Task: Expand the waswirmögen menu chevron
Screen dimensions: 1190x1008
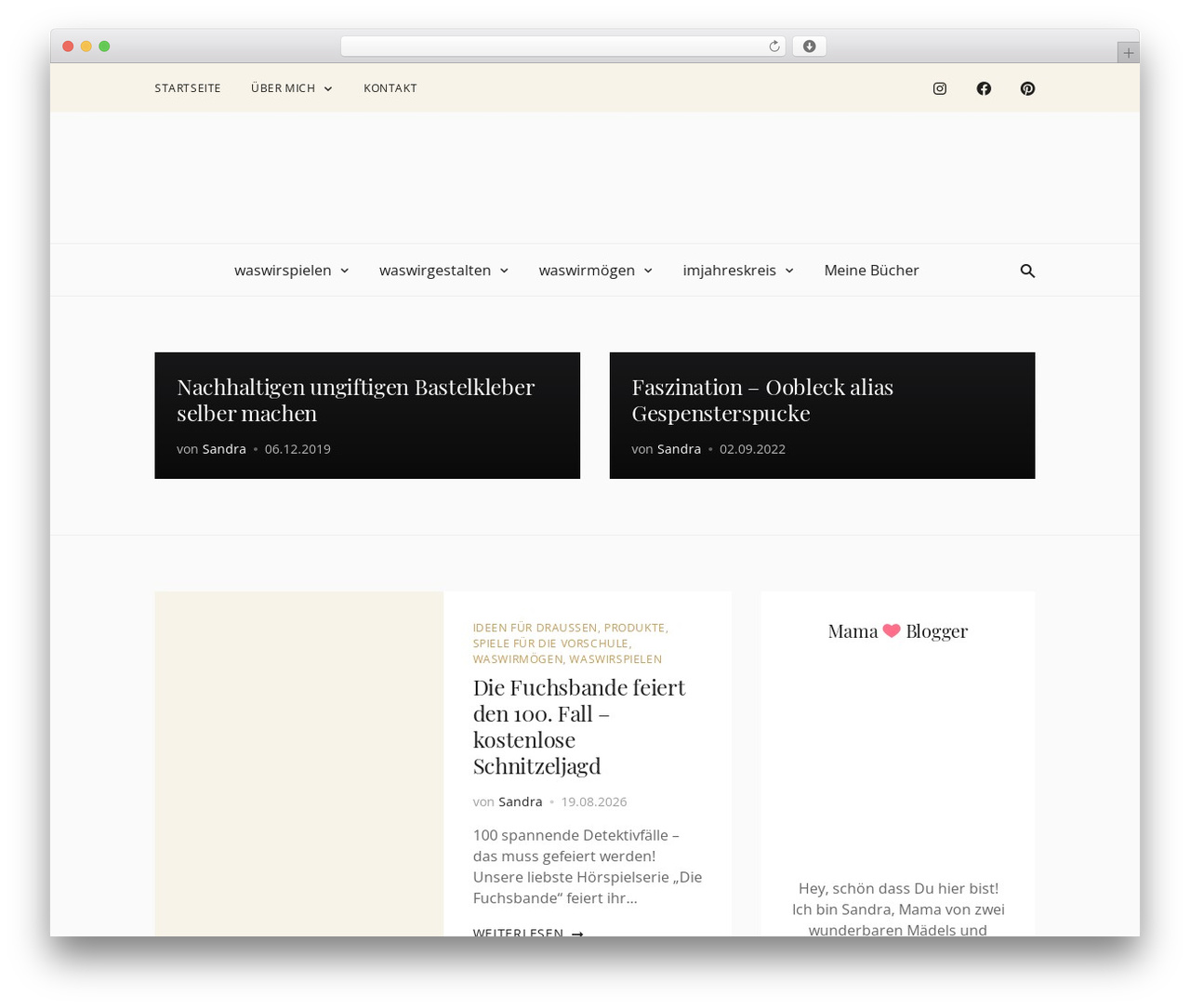Action: [648, 271]
